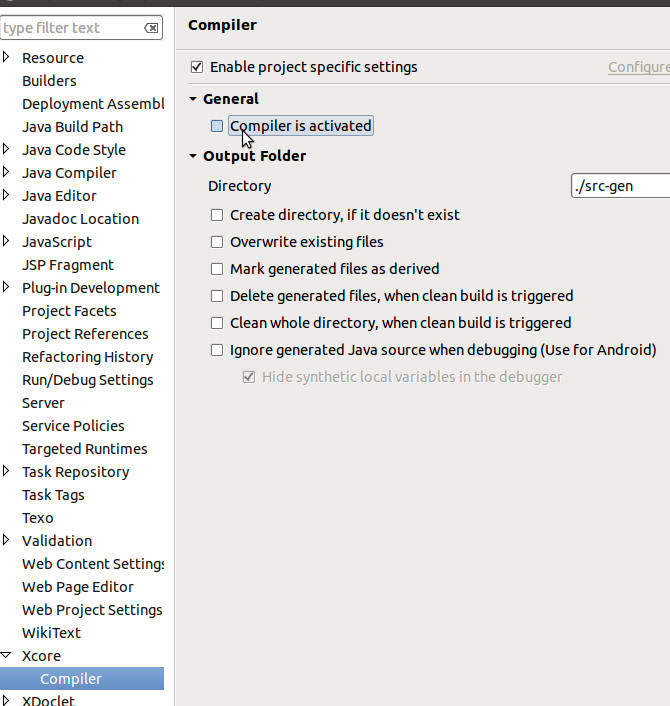Viewport: 670px width, 706px height.
Task: Select Web Page Editor page
Action: (78, 587)
